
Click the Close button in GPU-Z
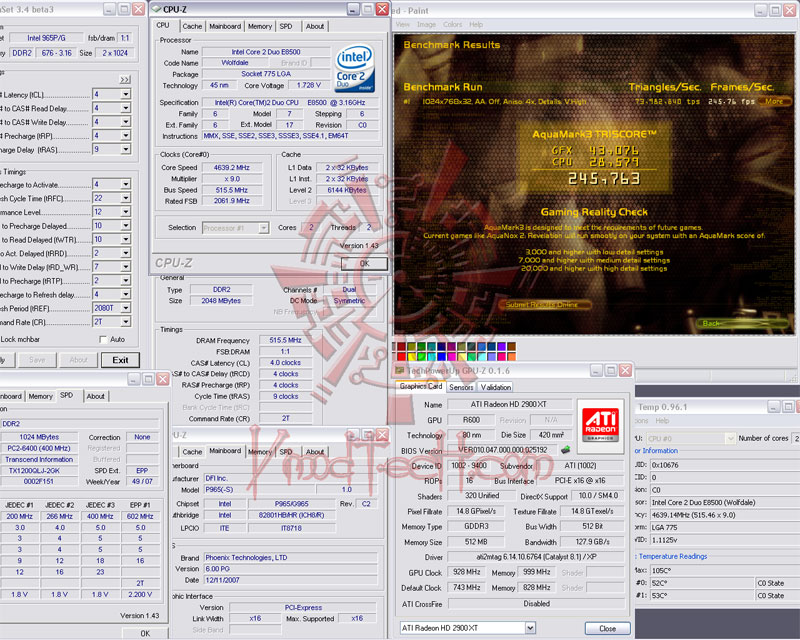[x=607, y=629]
